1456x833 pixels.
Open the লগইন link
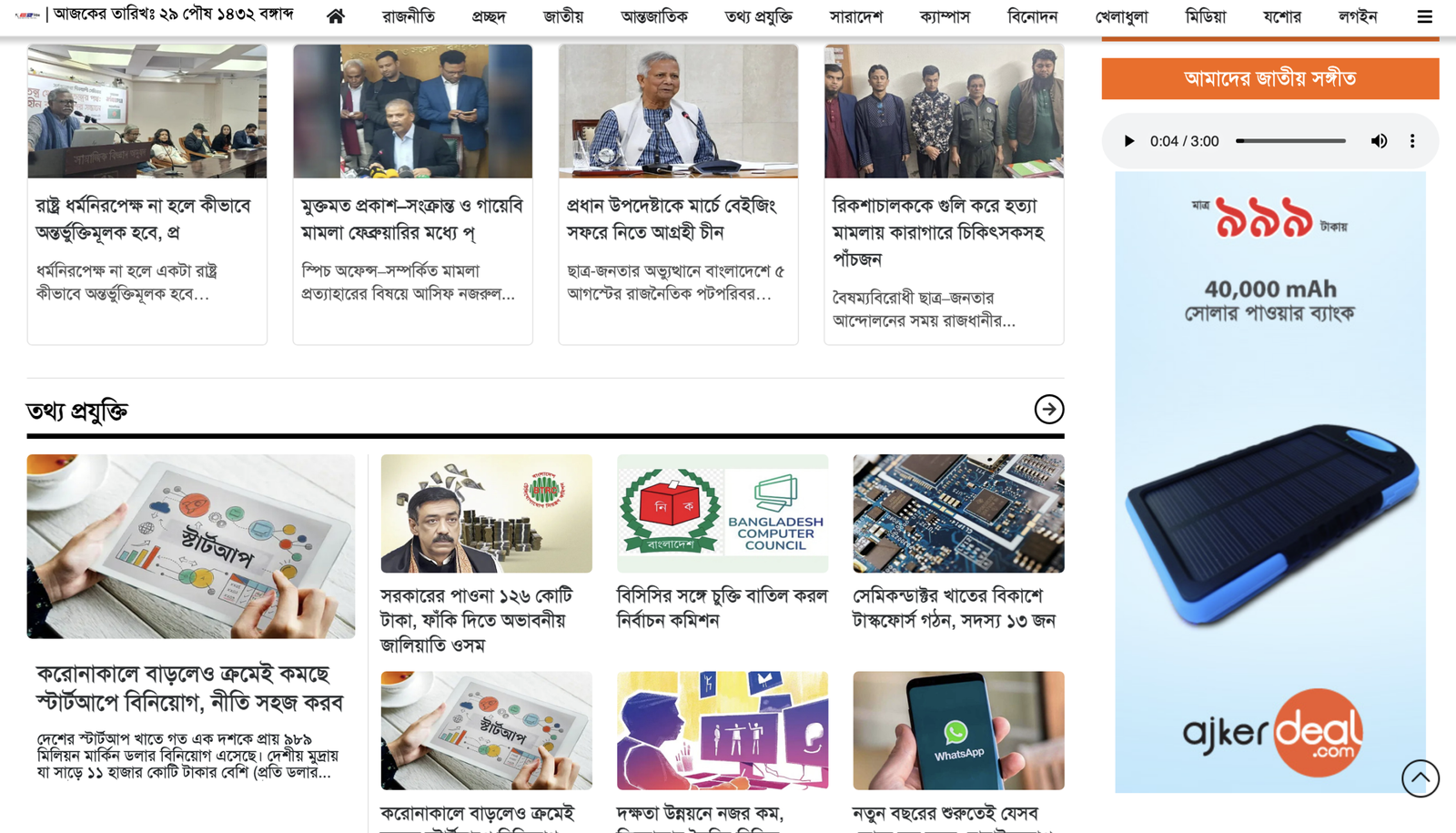1358,16
